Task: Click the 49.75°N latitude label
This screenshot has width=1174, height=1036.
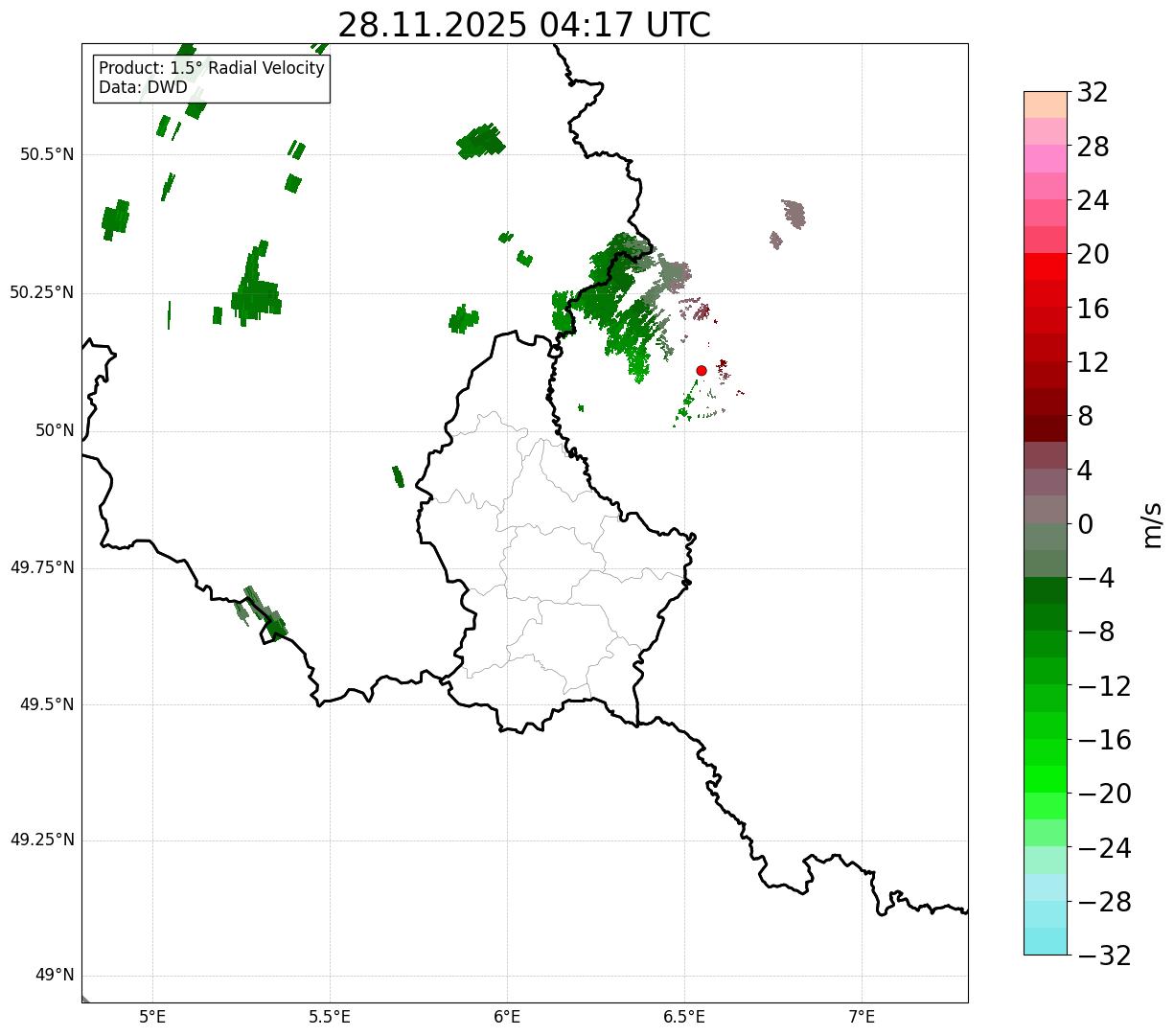Action: 42,567
